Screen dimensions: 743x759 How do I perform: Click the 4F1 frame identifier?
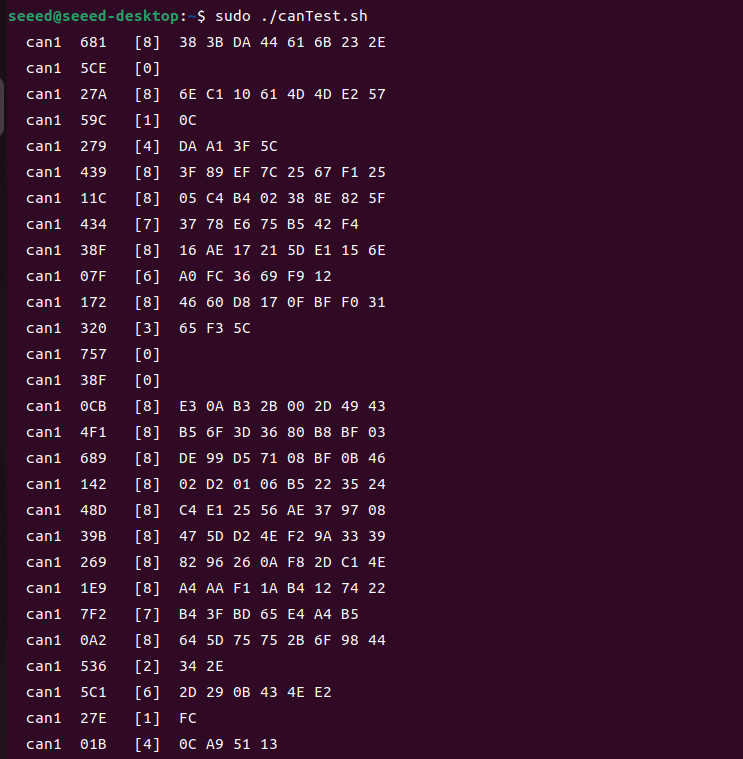point(93,433)
